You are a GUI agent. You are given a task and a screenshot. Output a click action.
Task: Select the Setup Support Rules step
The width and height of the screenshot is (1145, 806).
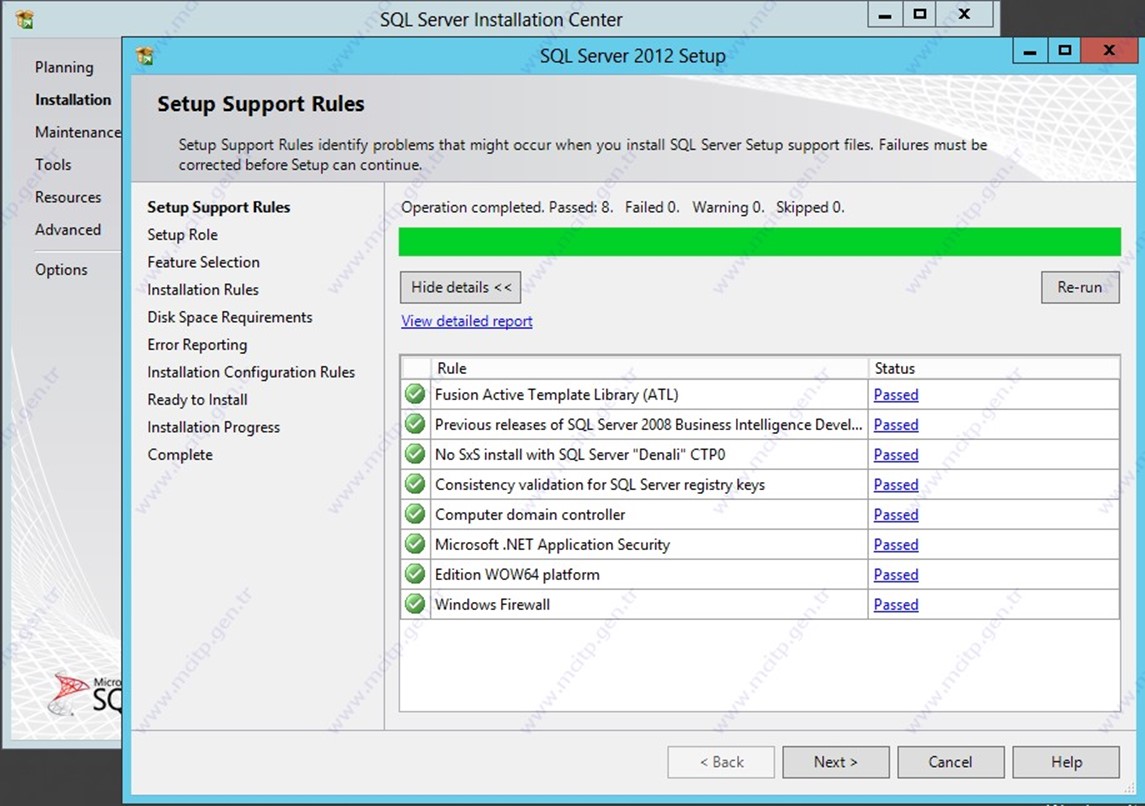[218, 207]
